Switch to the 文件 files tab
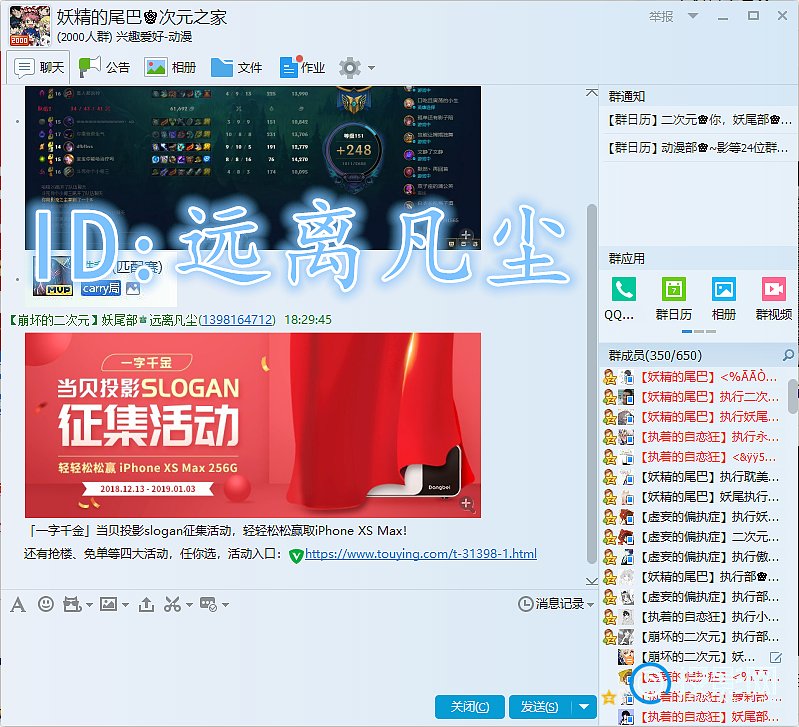This screenshot has height=727, width=799. pyautogui.click(x=237, y=67)
